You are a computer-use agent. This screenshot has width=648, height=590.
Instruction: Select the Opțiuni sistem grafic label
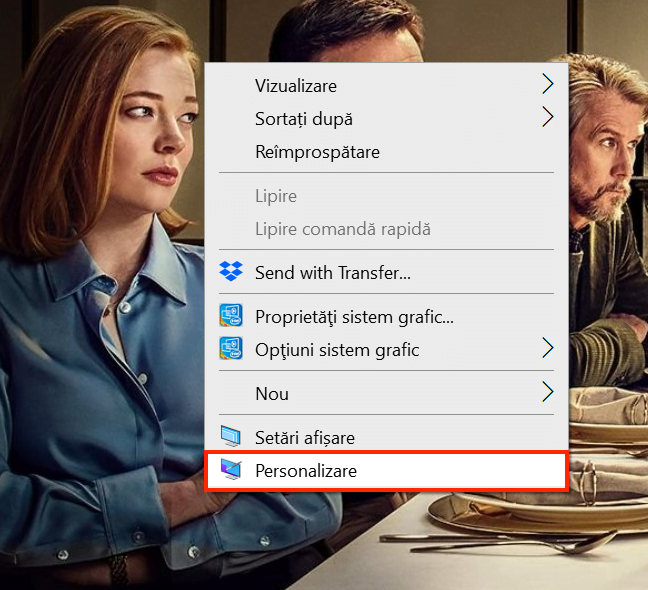(337, 350)
